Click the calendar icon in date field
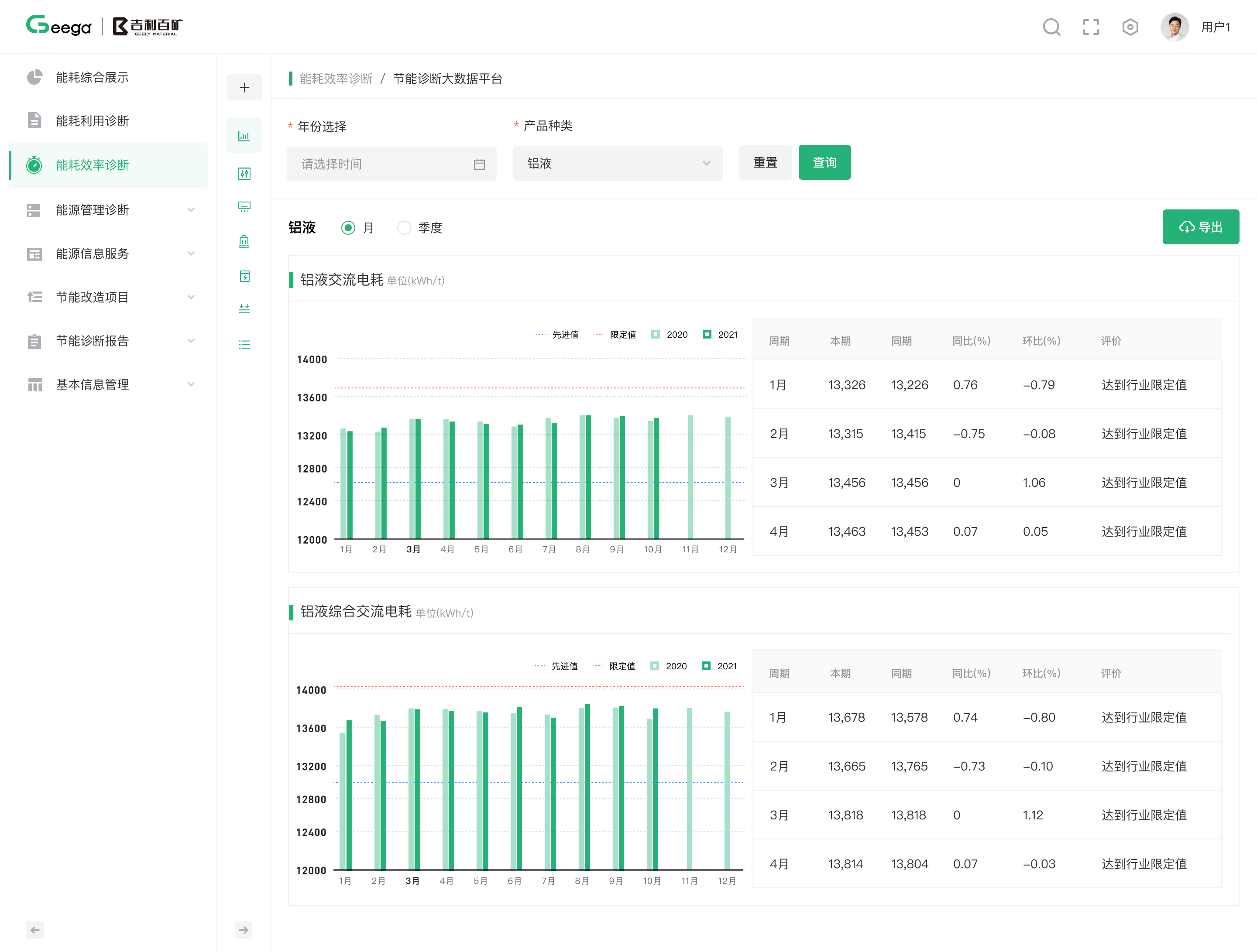The height and width of the screenshot is (952, 1257). tap(479, 164)
